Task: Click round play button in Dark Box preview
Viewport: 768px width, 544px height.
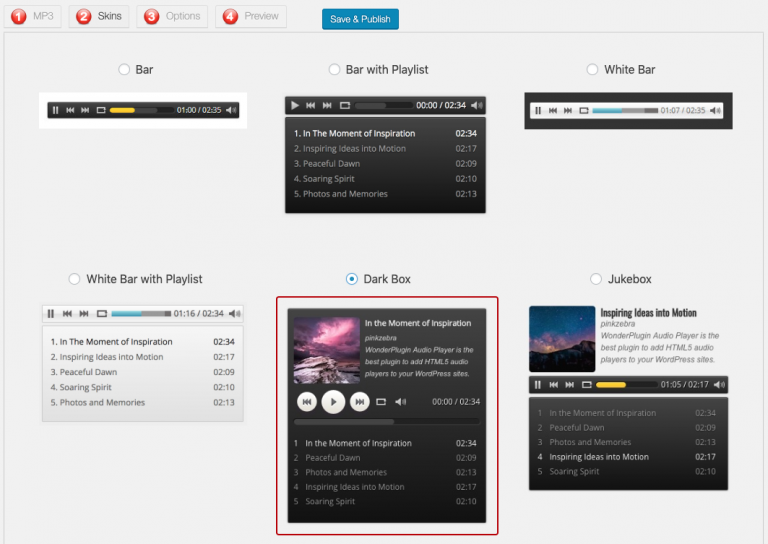Action: click(333, 402)
